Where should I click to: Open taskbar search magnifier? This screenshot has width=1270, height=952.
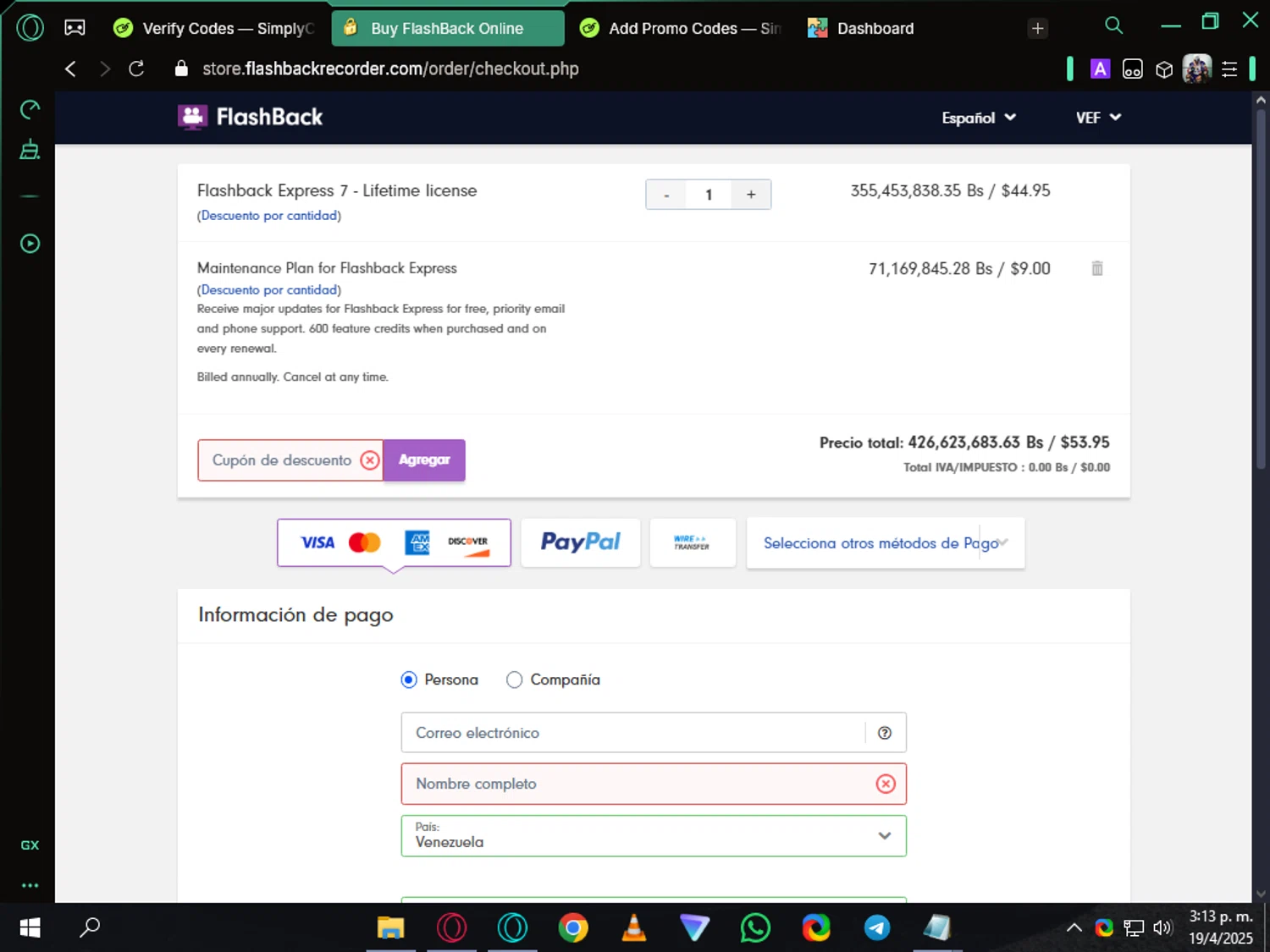pyautogui.click(x=90, y=927)
